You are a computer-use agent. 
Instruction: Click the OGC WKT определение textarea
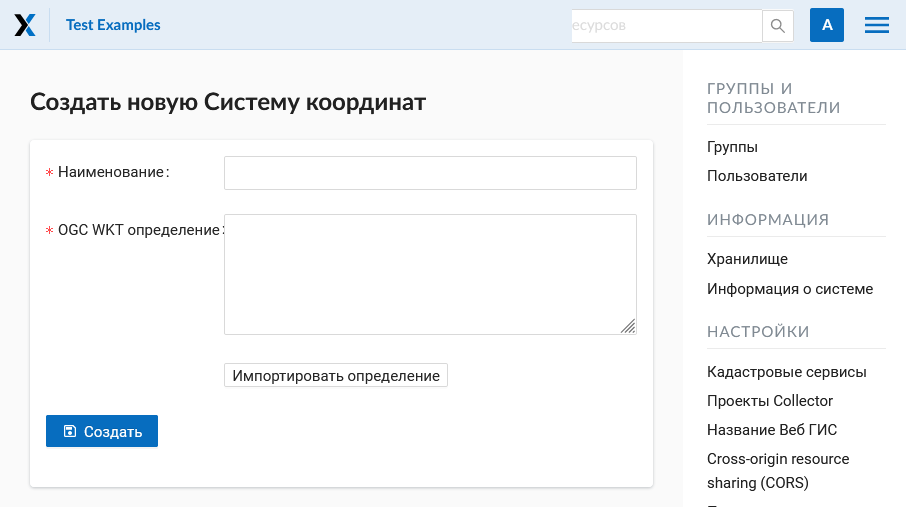(430, 274)
